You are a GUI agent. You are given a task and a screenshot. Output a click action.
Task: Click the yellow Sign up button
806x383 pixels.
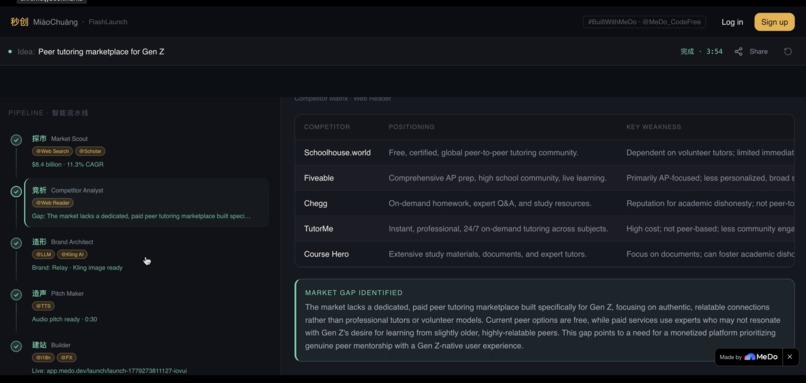(774, 22)
